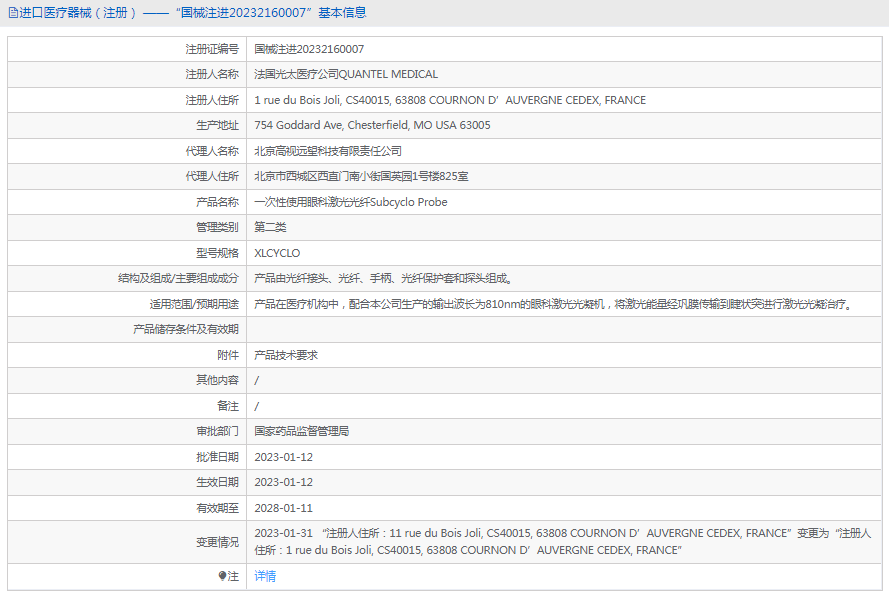Select agent address 北京市西城区西直门南小街 value
The image size is (889, 591).
pyautogui.click(x=361, y=176)
